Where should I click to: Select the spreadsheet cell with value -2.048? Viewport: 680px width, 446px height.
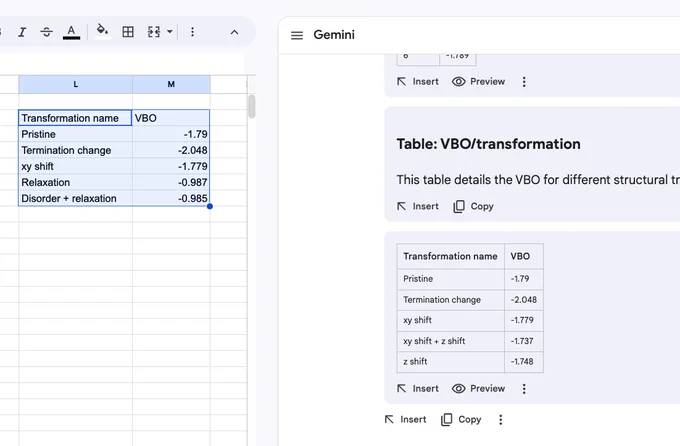click(x=171, y=150)
